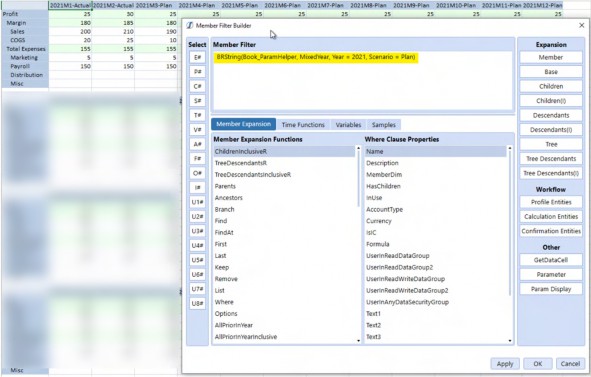The width and height of the screenshot is (591, 377).
Task: Select the Parents expansion function
Action: 285,186
